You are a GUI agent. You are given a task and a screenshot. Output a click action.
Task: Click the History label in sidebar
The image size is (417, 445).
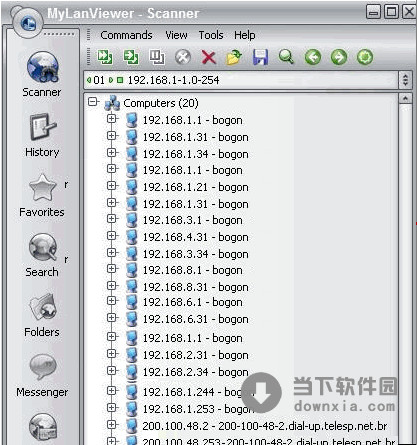coord(42,152)
